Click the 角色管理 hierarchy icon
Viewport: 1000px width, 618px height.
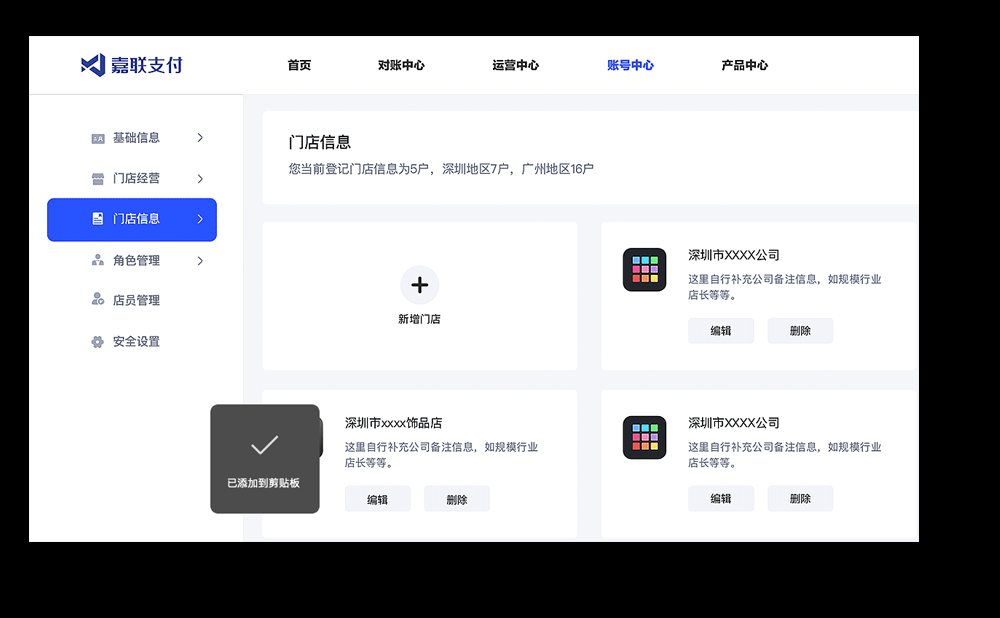(98, 261)
